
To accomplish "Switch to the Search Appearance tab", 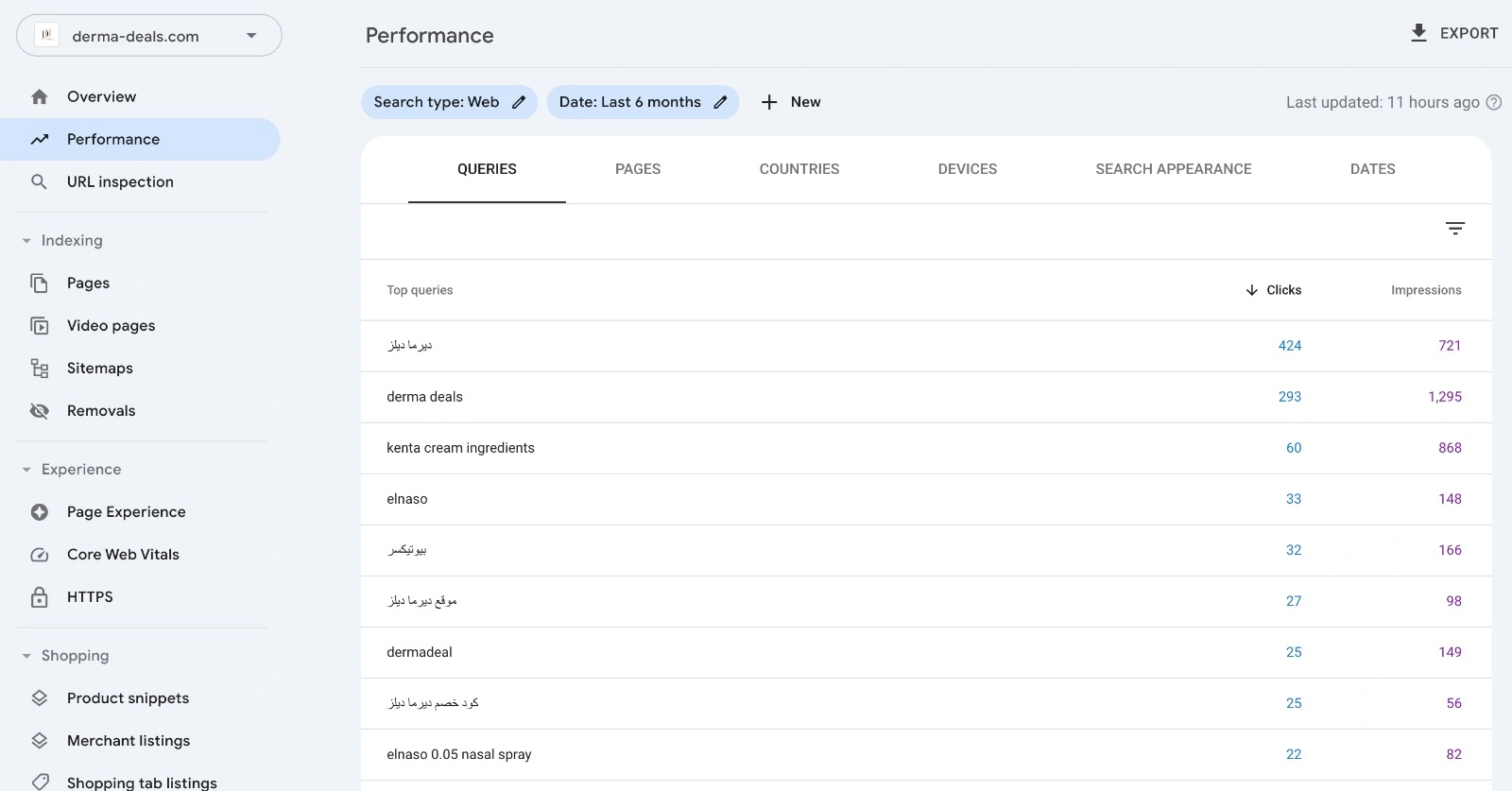I will point(1174,169).
